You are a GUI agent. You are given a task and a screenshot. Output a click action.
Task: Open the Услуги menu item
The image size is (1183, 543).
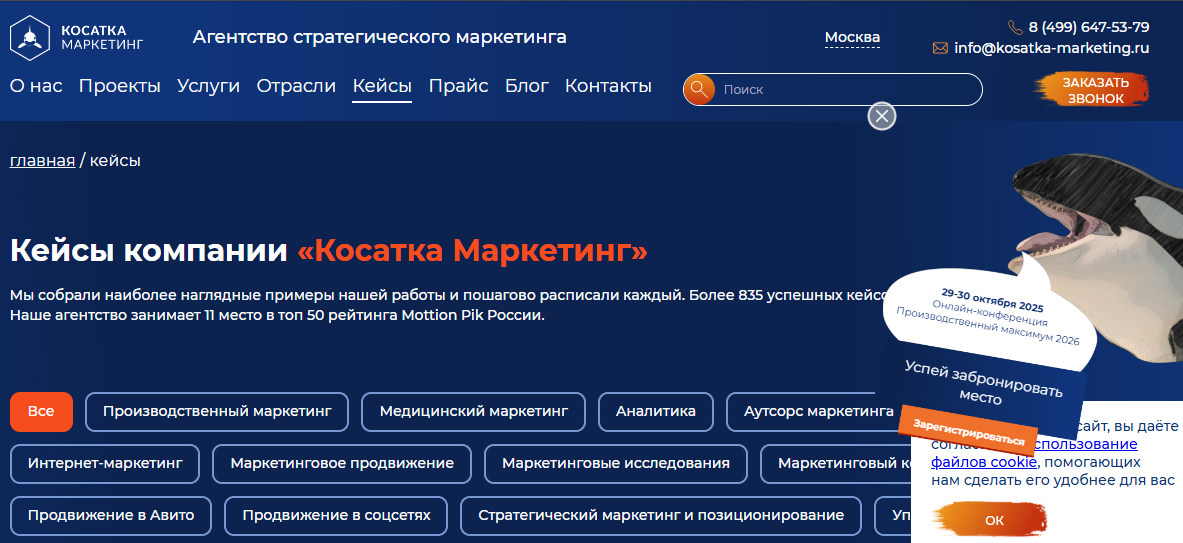click(208, 86)
